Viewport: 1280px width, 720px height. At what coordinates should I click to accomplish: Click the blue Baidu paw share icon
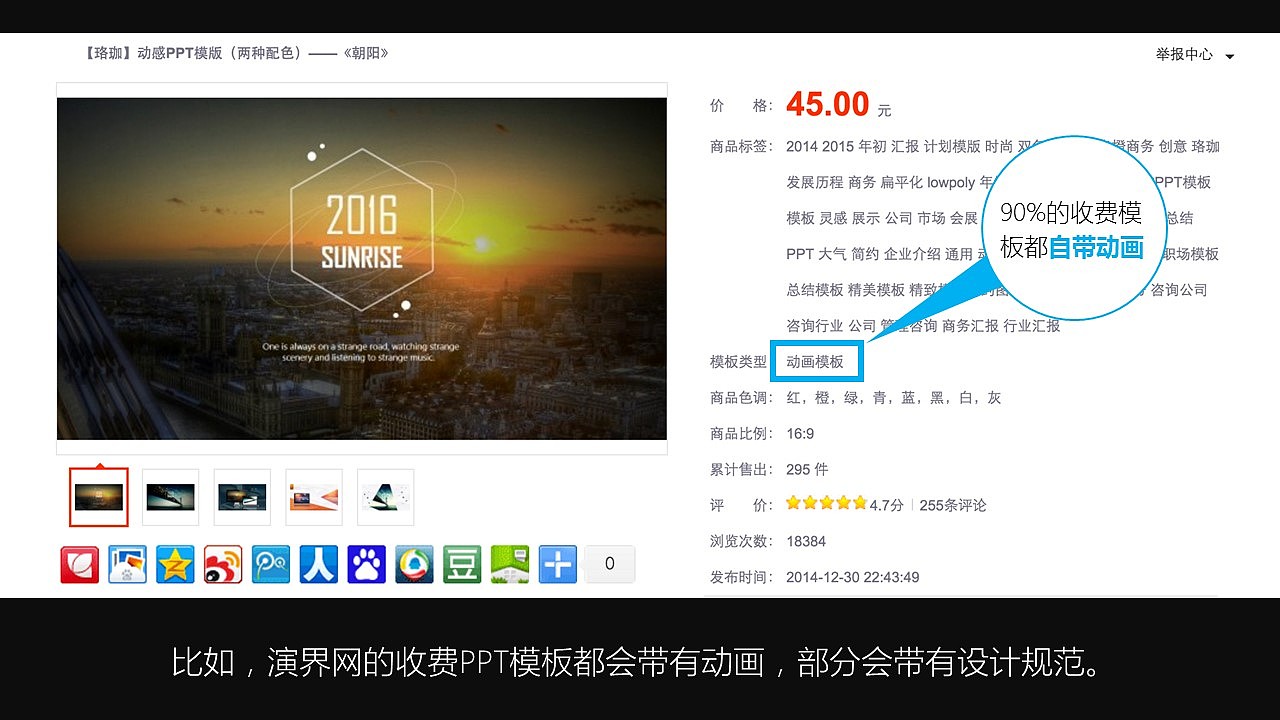[366, 563]
